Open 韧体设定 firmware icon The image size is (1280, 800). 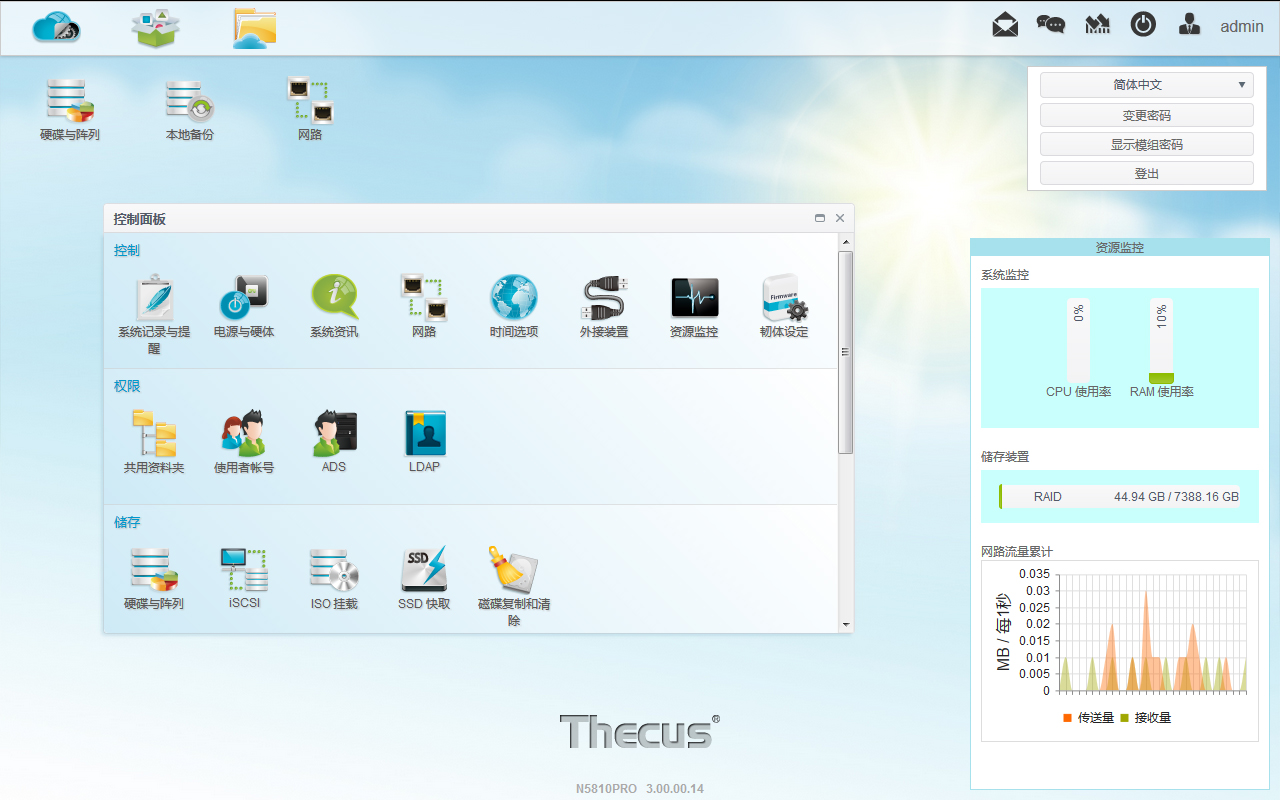784,299
